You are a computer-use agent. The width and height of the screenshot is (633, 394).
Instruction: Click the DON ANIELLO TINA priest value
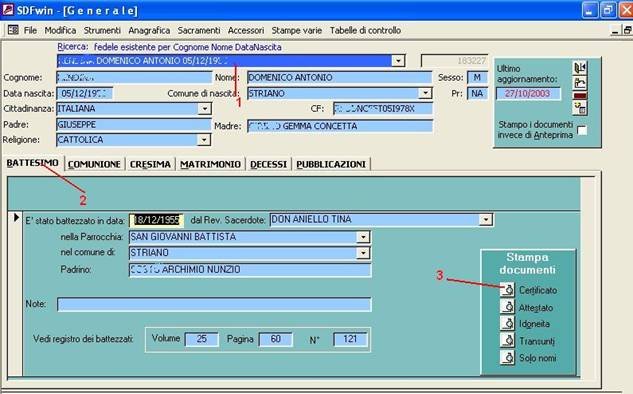tap(311, 219)
